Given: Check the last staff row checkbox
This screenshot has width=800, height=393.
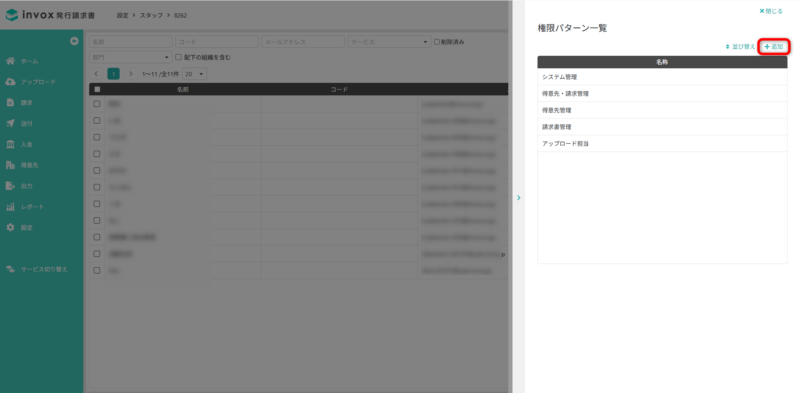Looking at the screenshot, I should (x=97, y=271).
